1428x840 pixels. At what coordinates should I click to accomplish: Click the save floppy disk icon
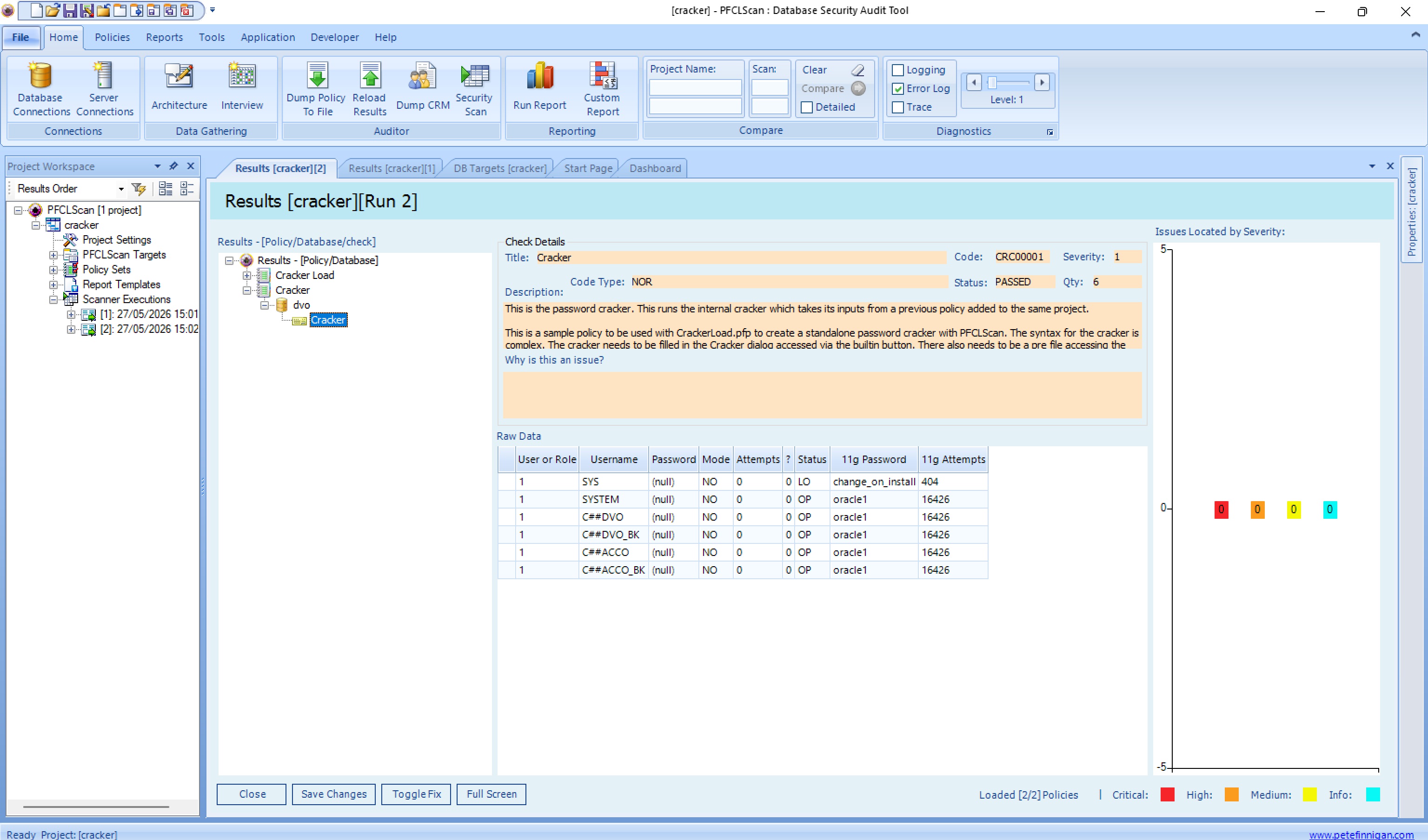[x=70, y=10]
